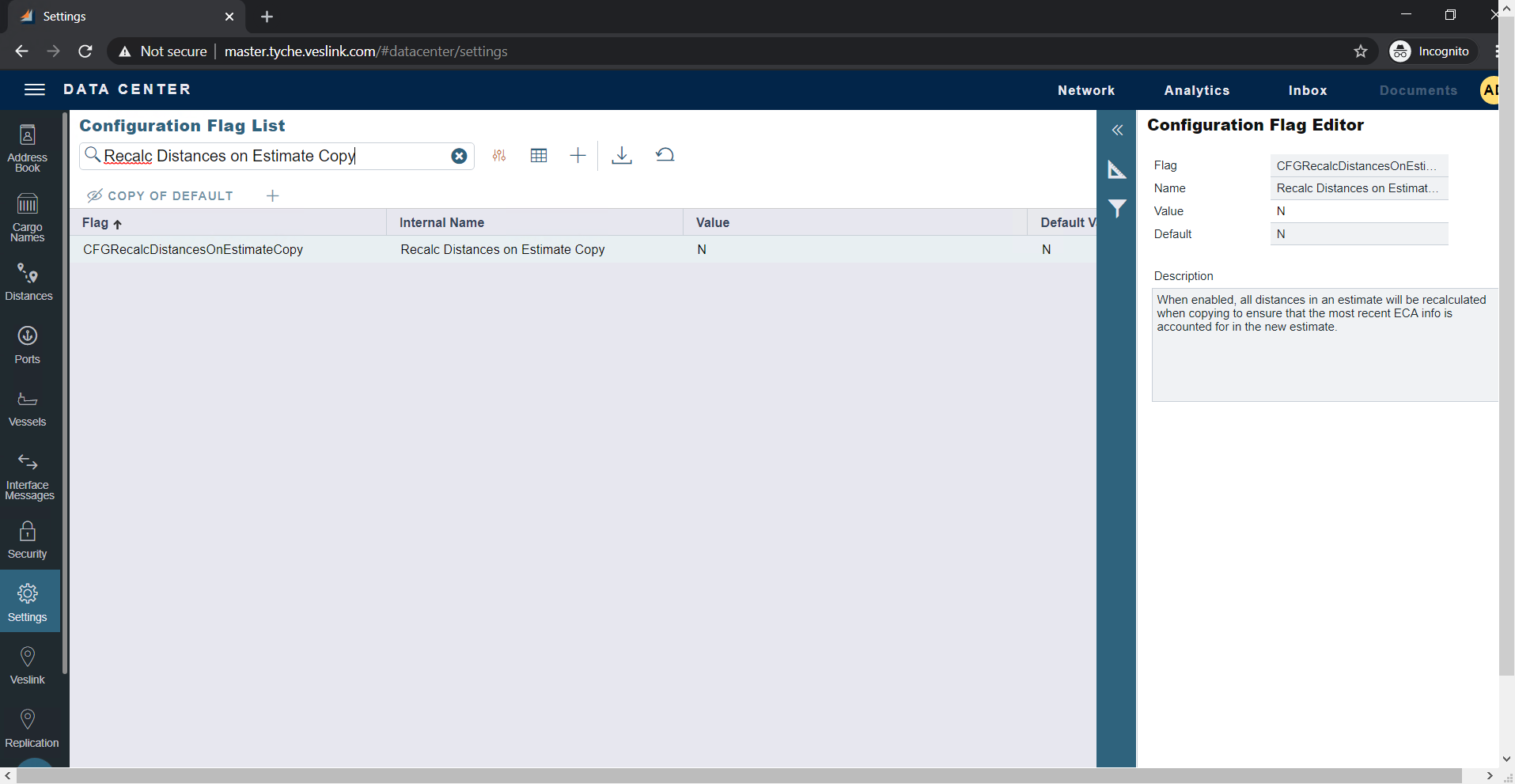Open Vessels in the sidebar
This screenshot has height=784, width=1515.
(28, 408)
